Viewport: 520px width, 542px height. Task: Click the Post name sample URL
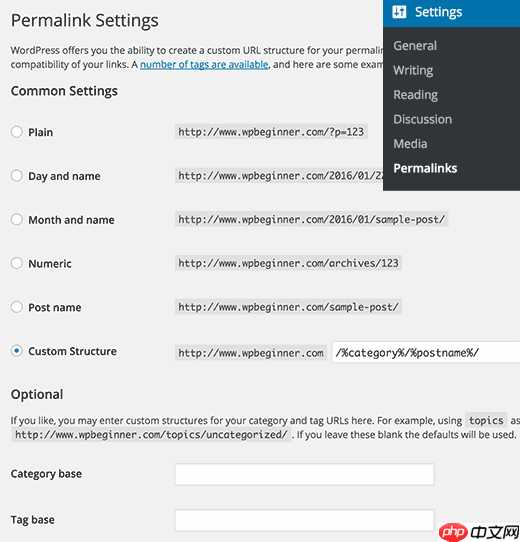pyautogui.click(x=288, y=307)
